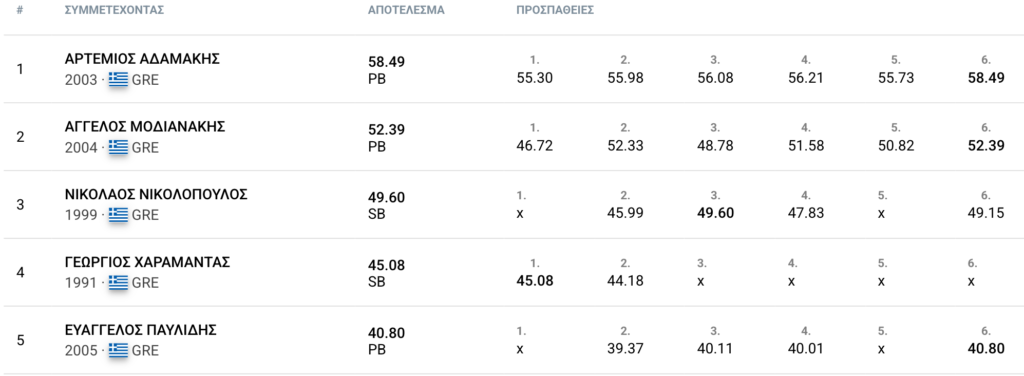Click the Greek flag under ΓΕΩΡΓΙΟΣ ΧΑΡΑΜΑΝΤΑΣ
The height and width of the screenshot is (376, 1024).
(x=118, y=283)
